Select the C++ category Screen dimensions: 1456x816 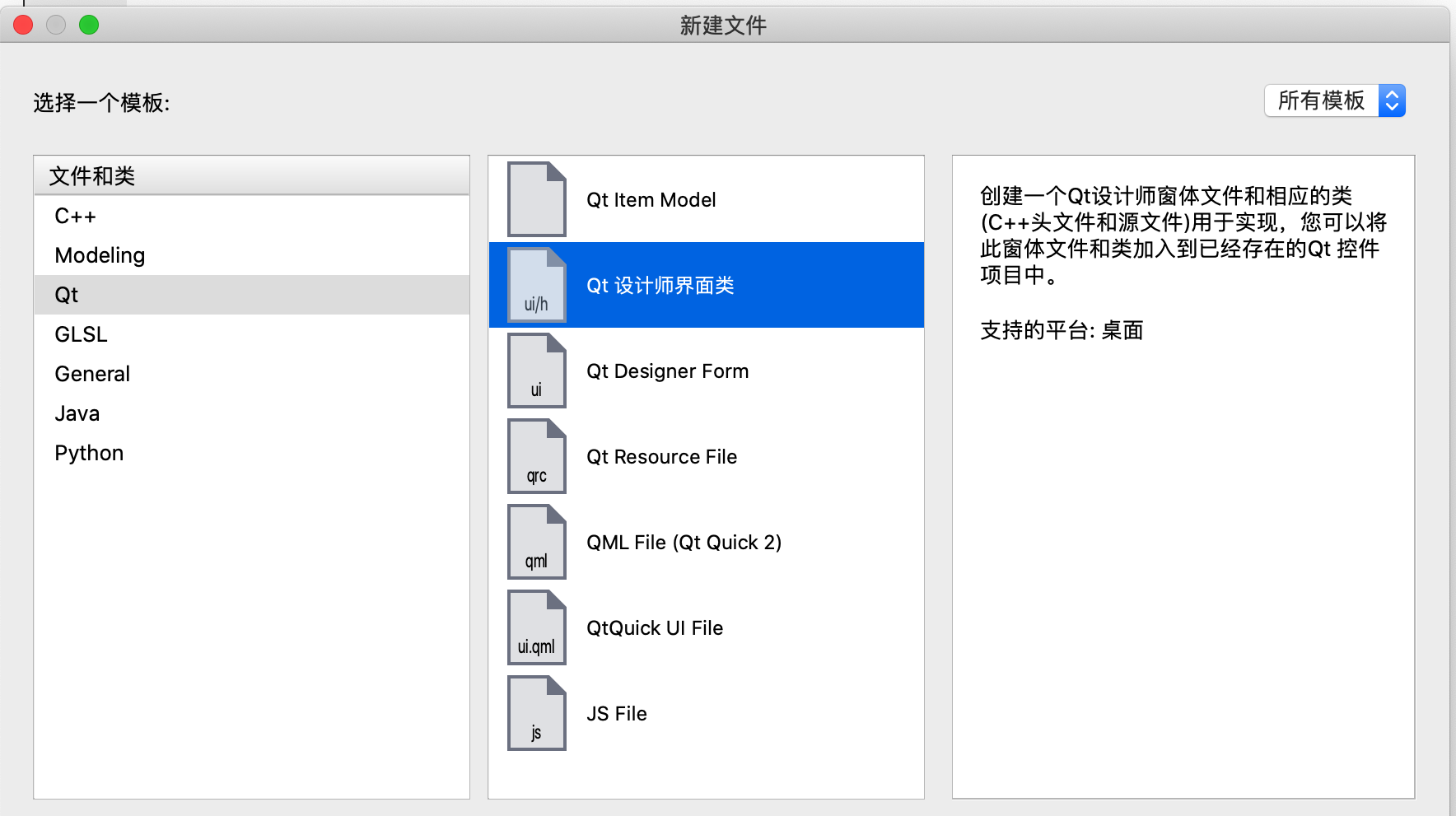[252, 216]
